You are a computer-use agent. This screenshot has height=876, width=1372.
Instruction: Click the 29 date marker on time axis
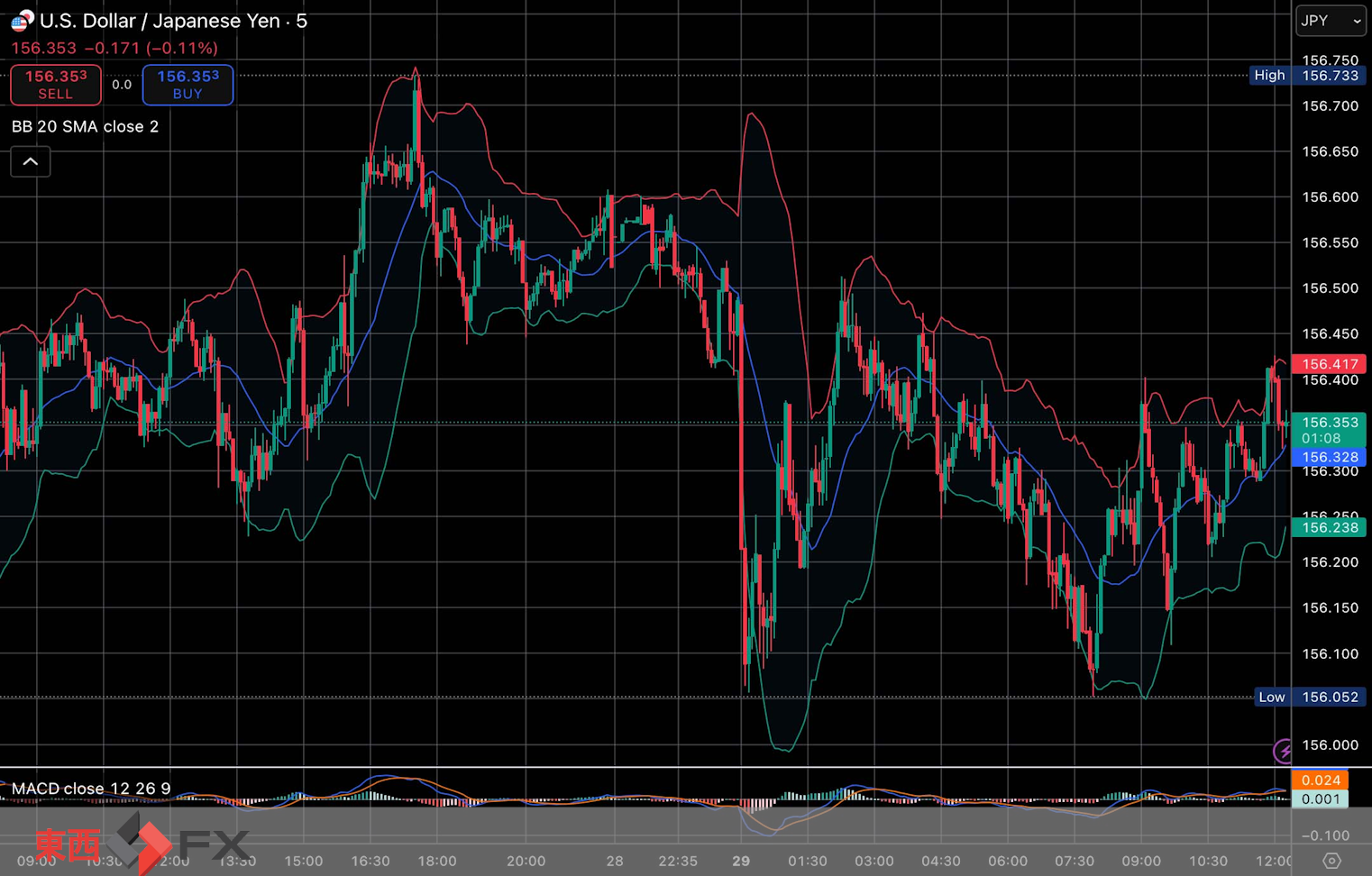point(741,861)
